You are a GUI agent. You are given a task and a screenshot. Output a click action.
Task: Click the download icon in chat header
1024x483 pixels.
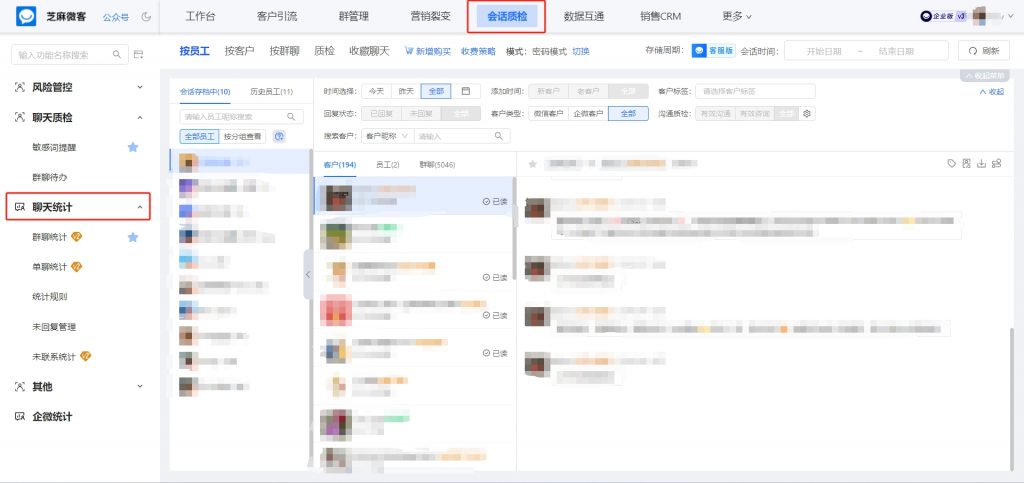pos(981,164)
